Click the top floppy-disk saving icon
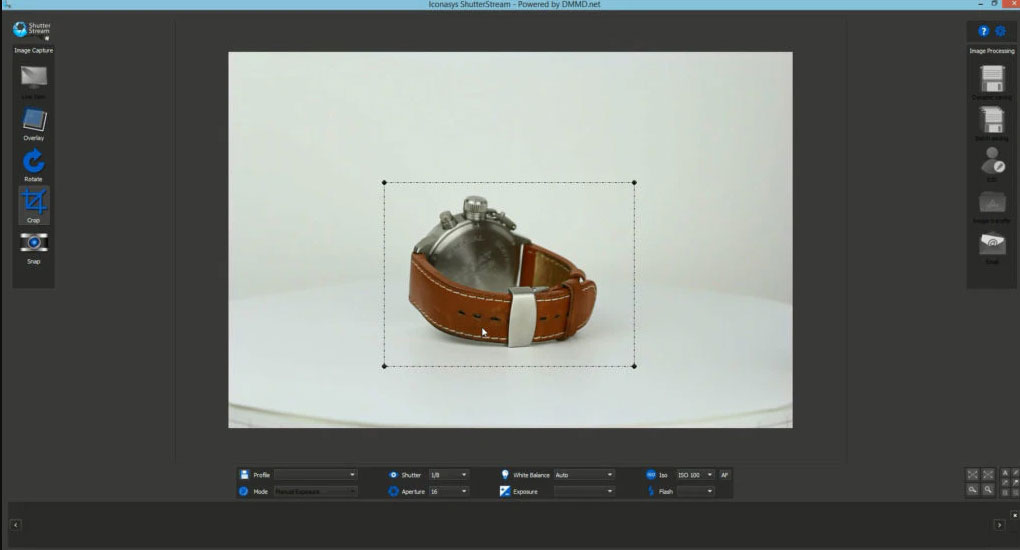1020x550 pixels. coord(992,79)
